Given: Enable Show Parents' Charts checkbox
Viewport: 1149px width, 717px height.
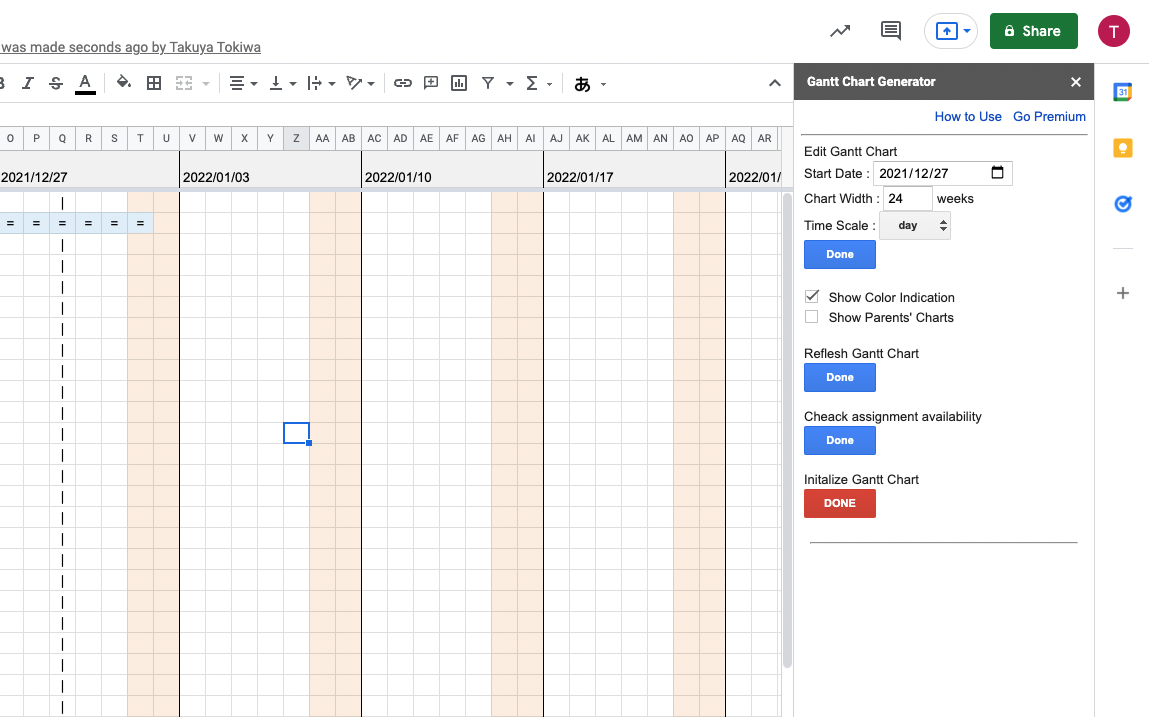Looking at the screenshot, I should (x=811, y=317).
